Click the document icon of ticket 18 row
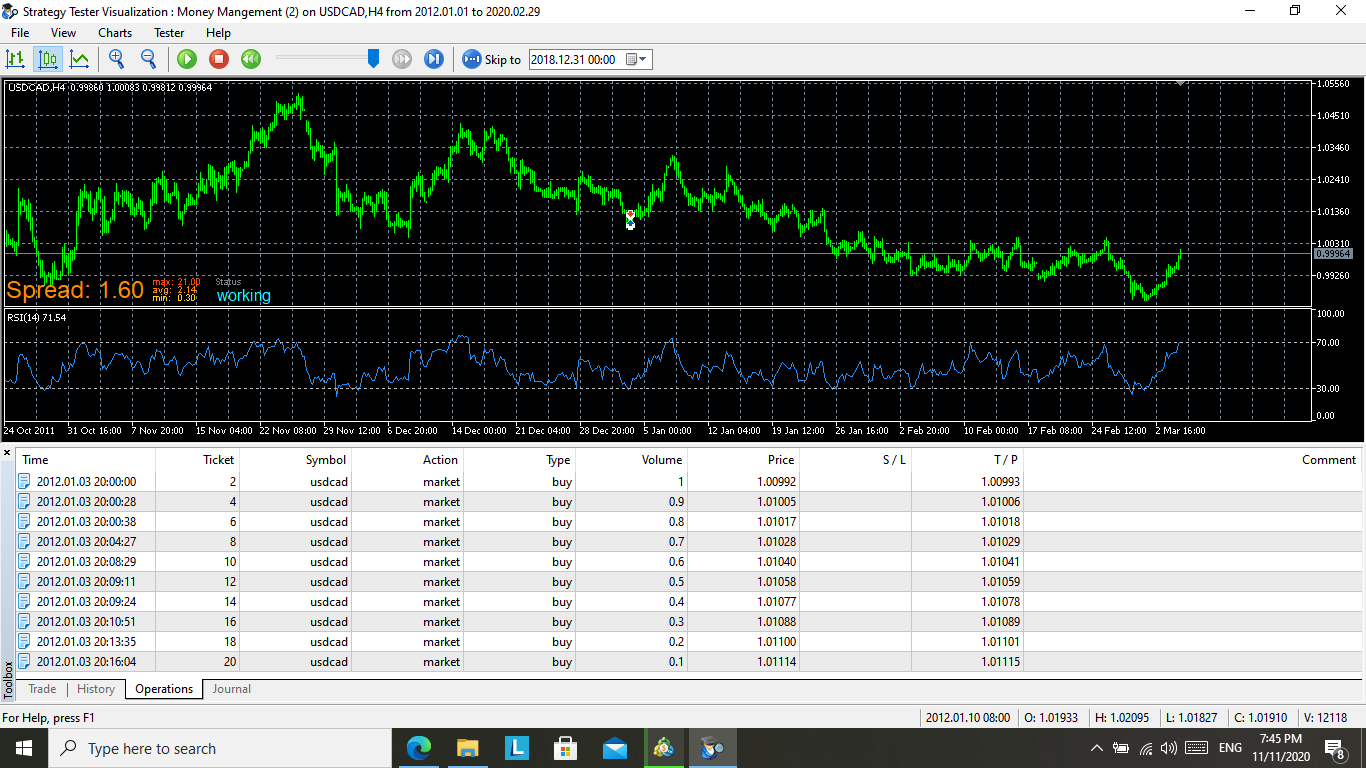Image resolution: width=1366 pixels, height=768 pixels. pos(25,642)
